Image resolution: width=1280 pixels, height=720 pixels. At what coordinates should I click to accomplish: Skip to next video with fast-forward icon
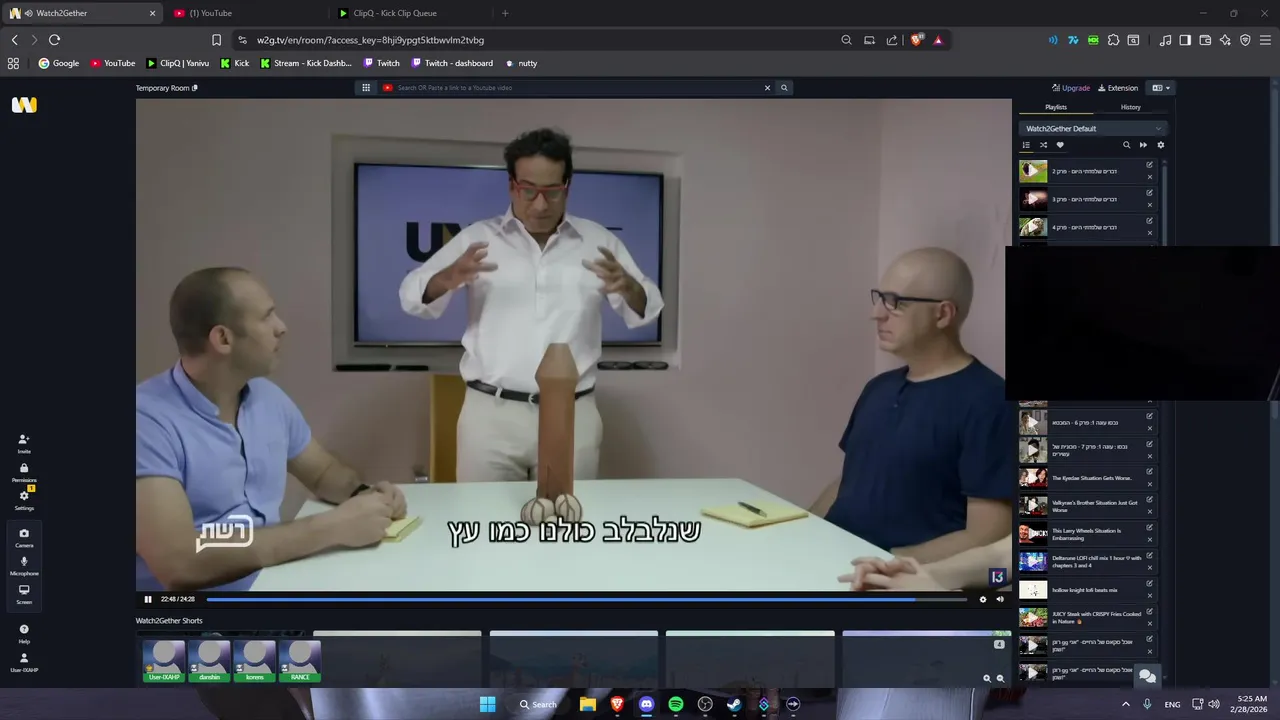(1143, 145)
